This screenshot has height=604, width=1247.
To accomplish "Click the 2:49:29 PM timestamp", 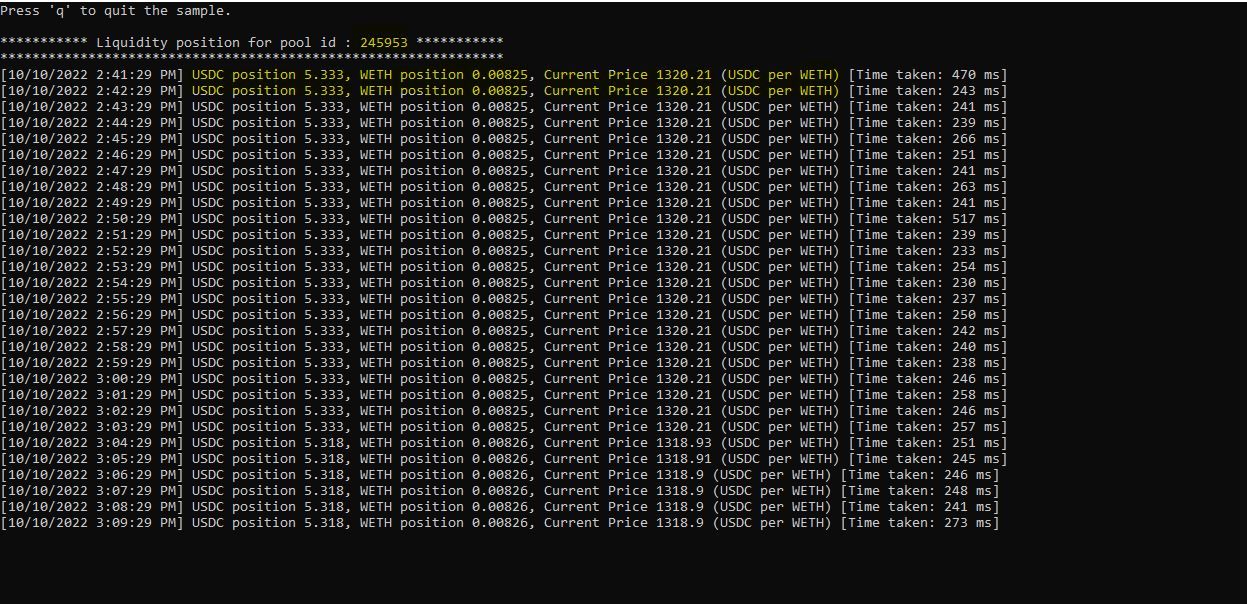I will [x=92, y=203].
